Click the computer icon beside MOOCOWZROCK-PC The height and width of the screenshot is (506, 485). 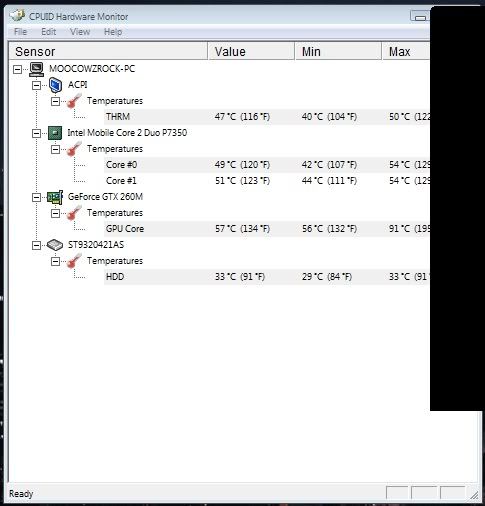[36, 69]
